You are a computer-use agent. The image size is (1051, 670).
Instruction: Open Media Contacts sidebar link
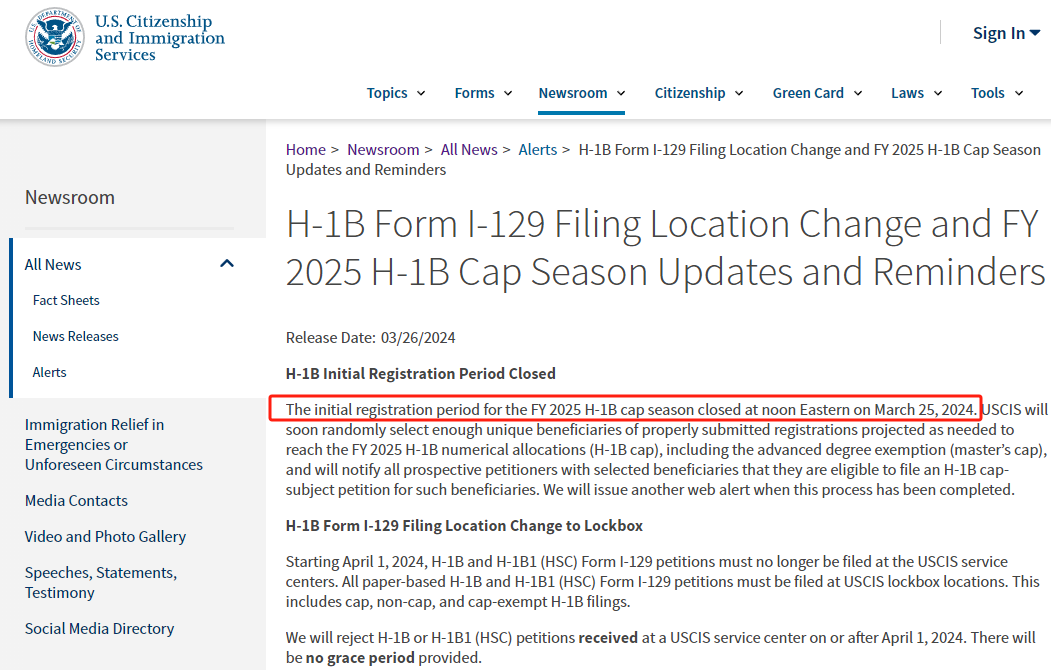coord(76,500)
